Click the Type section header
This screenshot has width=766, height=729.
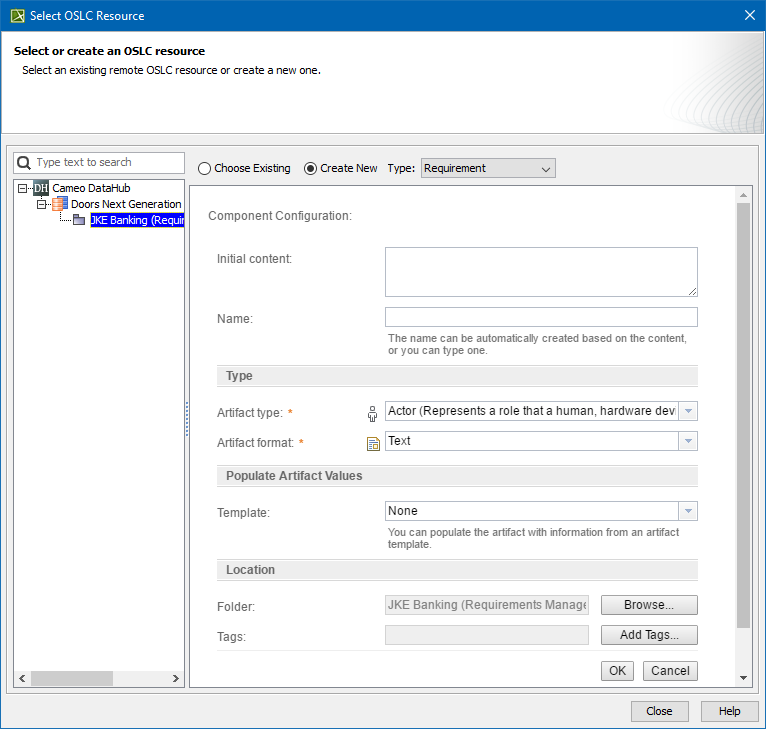(457, 376)
